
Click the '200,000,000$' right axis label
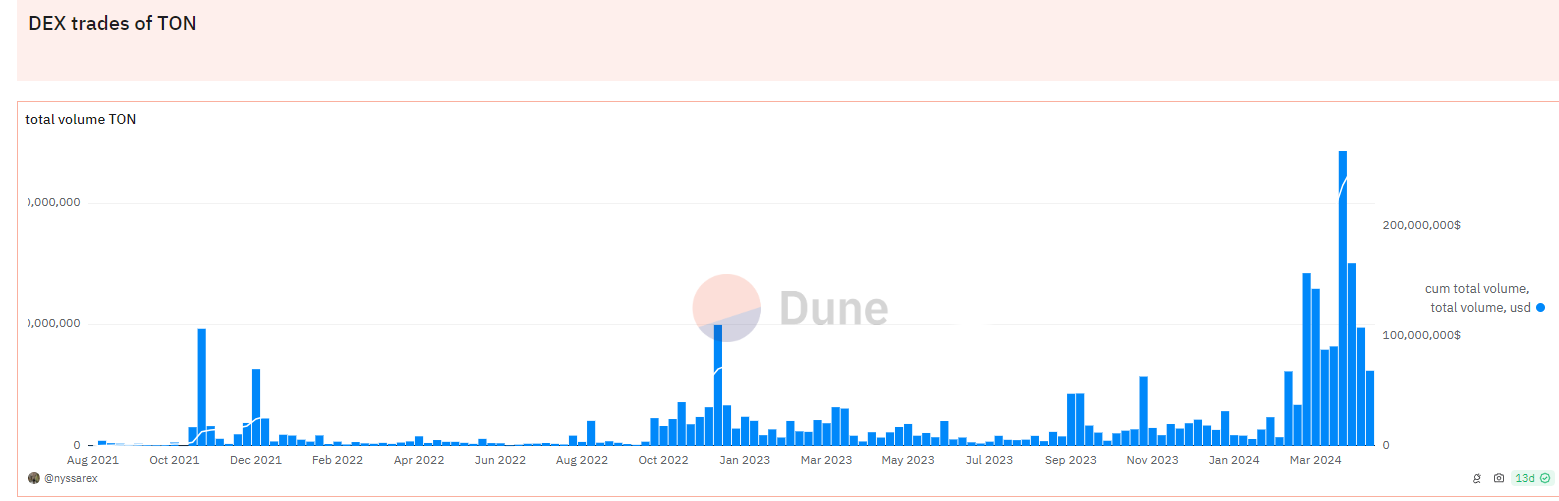tap(1421, 226)
